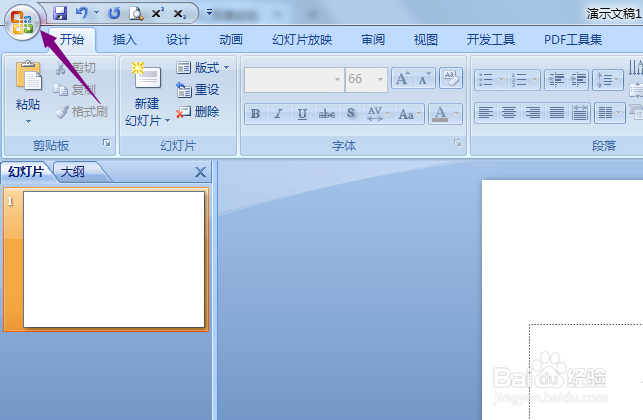Open the PDF工具集 ribbon tab
This screenshot has height=420, width=643.
tap(573, 40)
